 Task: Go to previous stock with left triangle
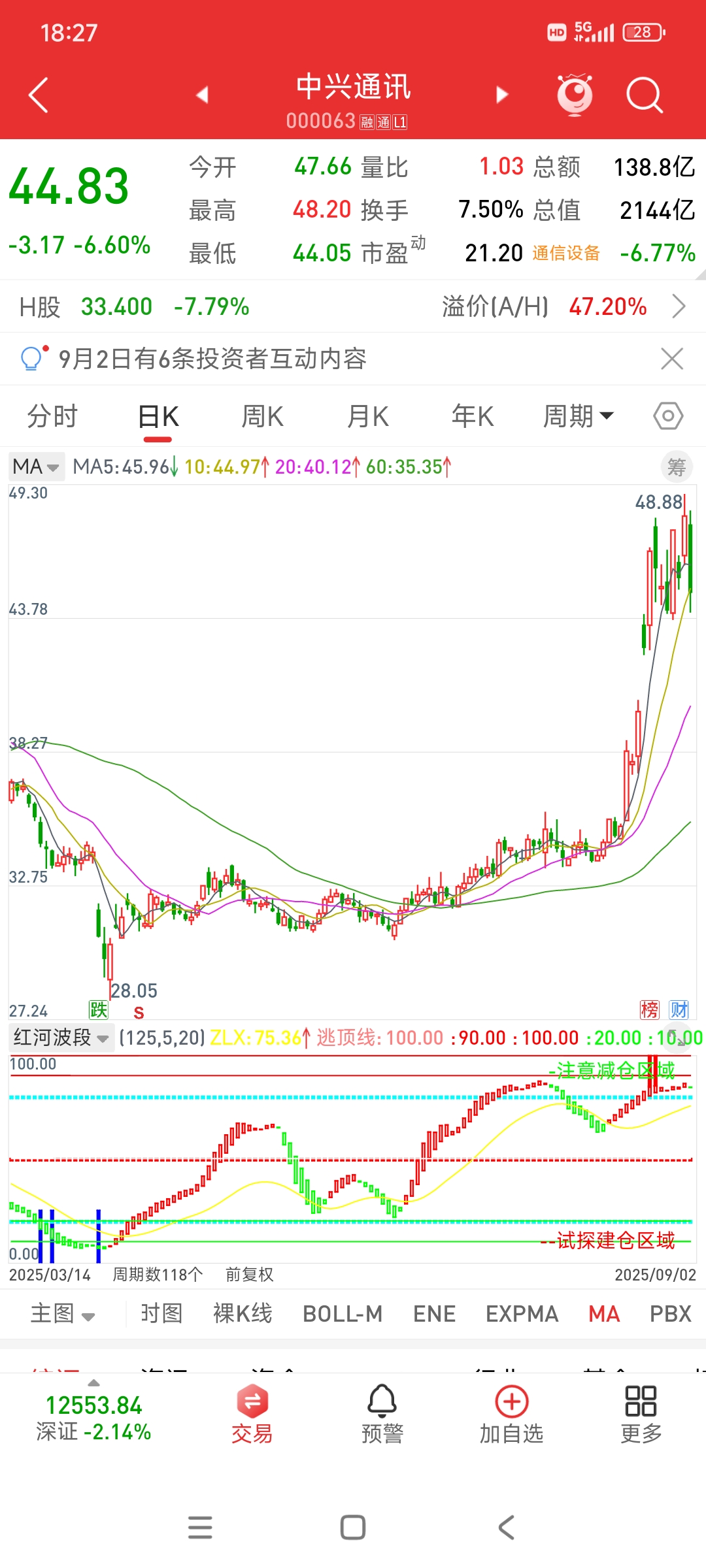click(202, 95)
